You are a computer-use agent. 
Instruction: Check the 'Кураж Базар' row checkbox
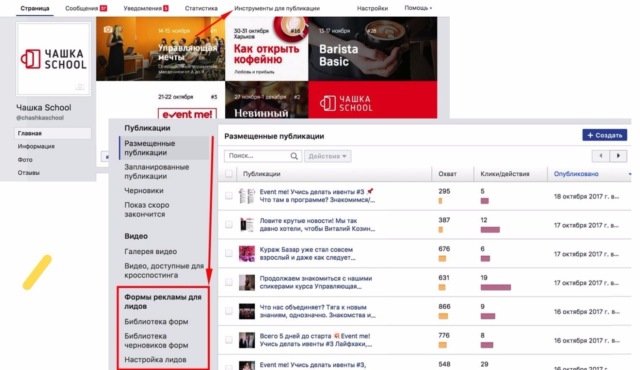(229, 253)
